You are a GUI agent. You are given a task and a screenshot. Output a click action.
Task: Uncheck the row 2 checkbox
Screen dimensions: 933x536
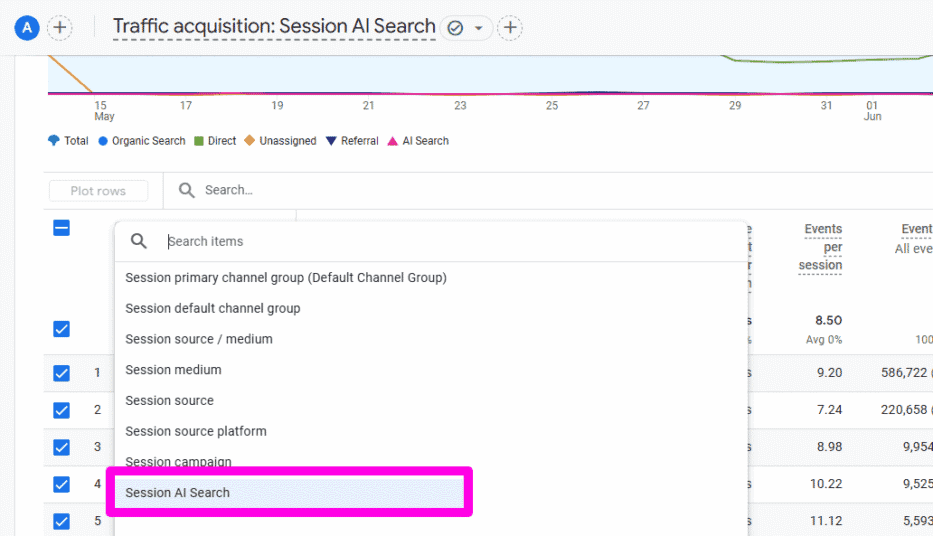(x=61, y=410)
